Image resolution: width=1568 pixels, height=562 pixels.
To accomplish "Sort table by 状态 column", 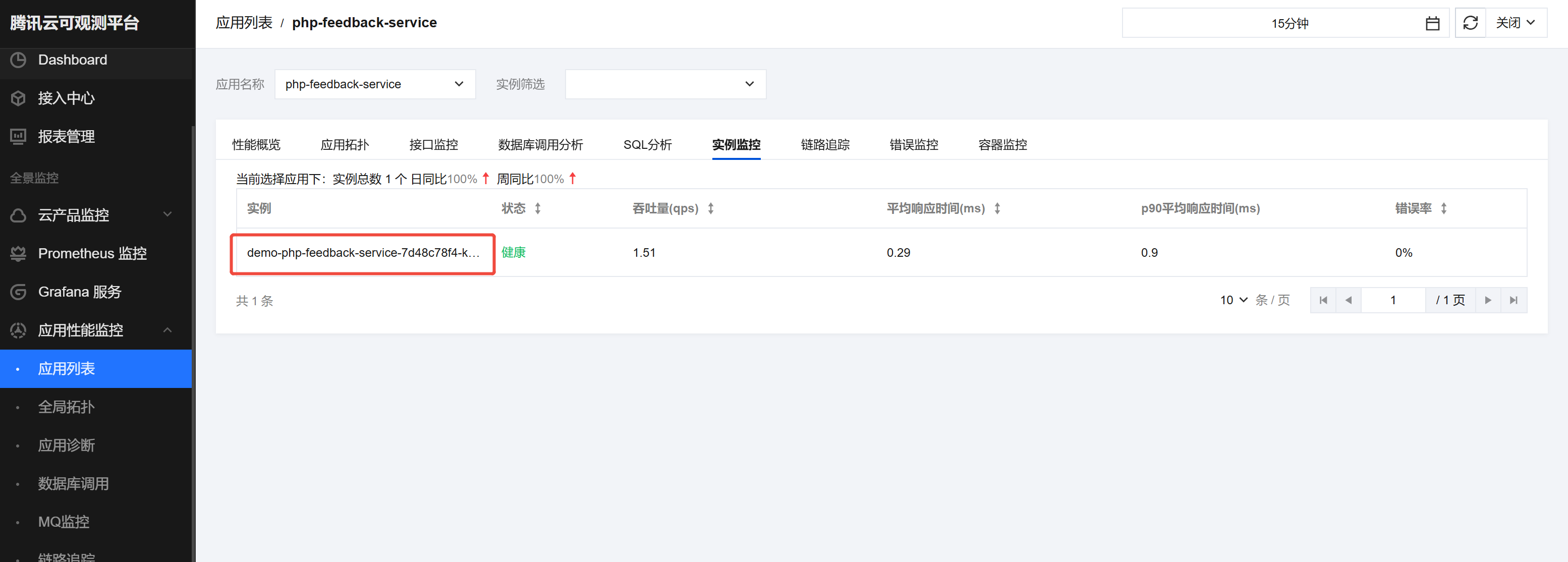I will coord(537,208).
